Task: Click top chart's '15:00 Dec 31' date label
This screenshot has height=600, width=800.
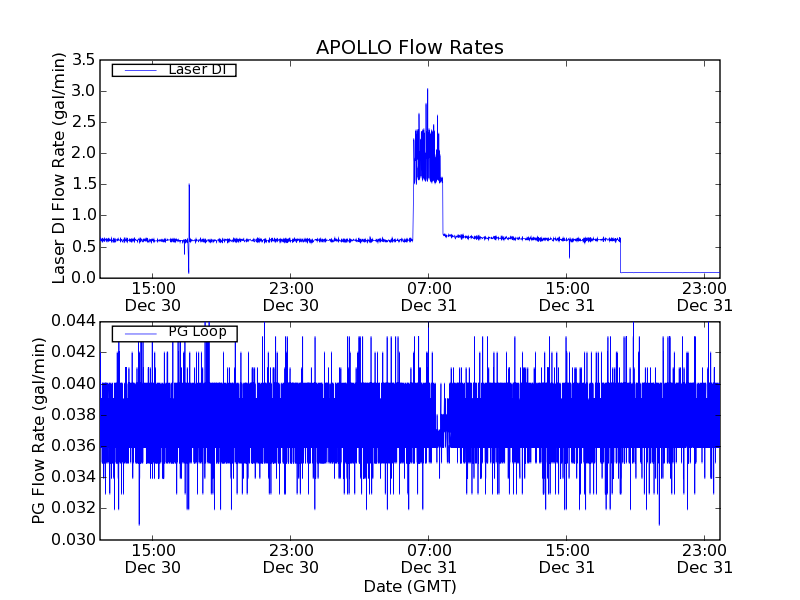Action: coord(567,297)
